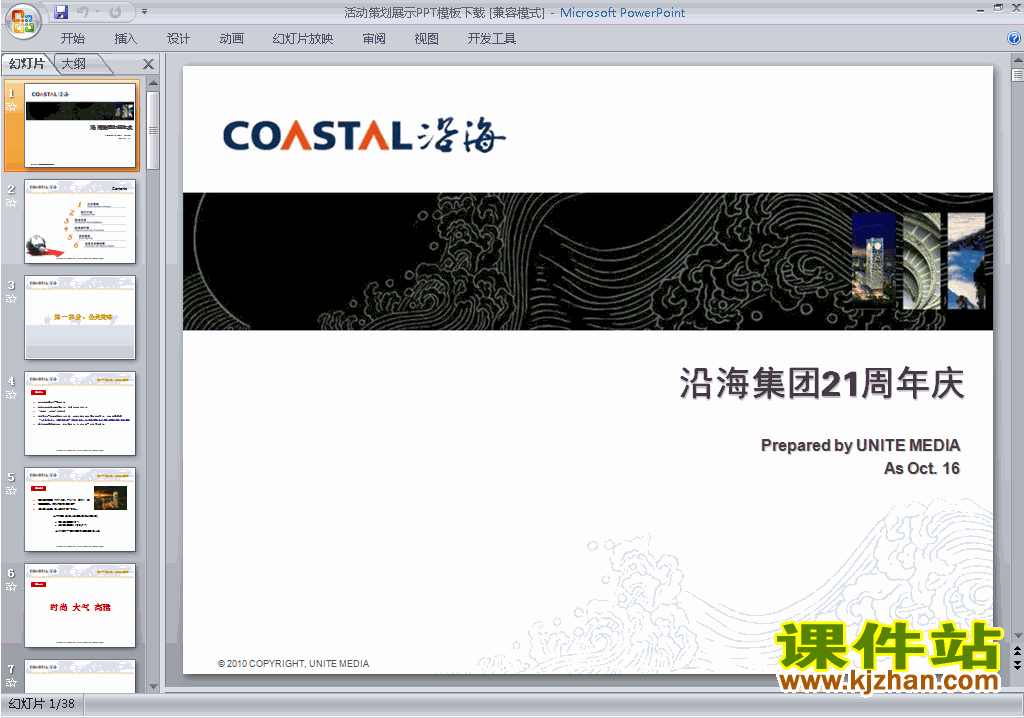Image resolution: width=1024 pixels, height=718 pixels.
Task: Open the Customize Quick Access Toolbar dropdown
Action: [144, 12]
